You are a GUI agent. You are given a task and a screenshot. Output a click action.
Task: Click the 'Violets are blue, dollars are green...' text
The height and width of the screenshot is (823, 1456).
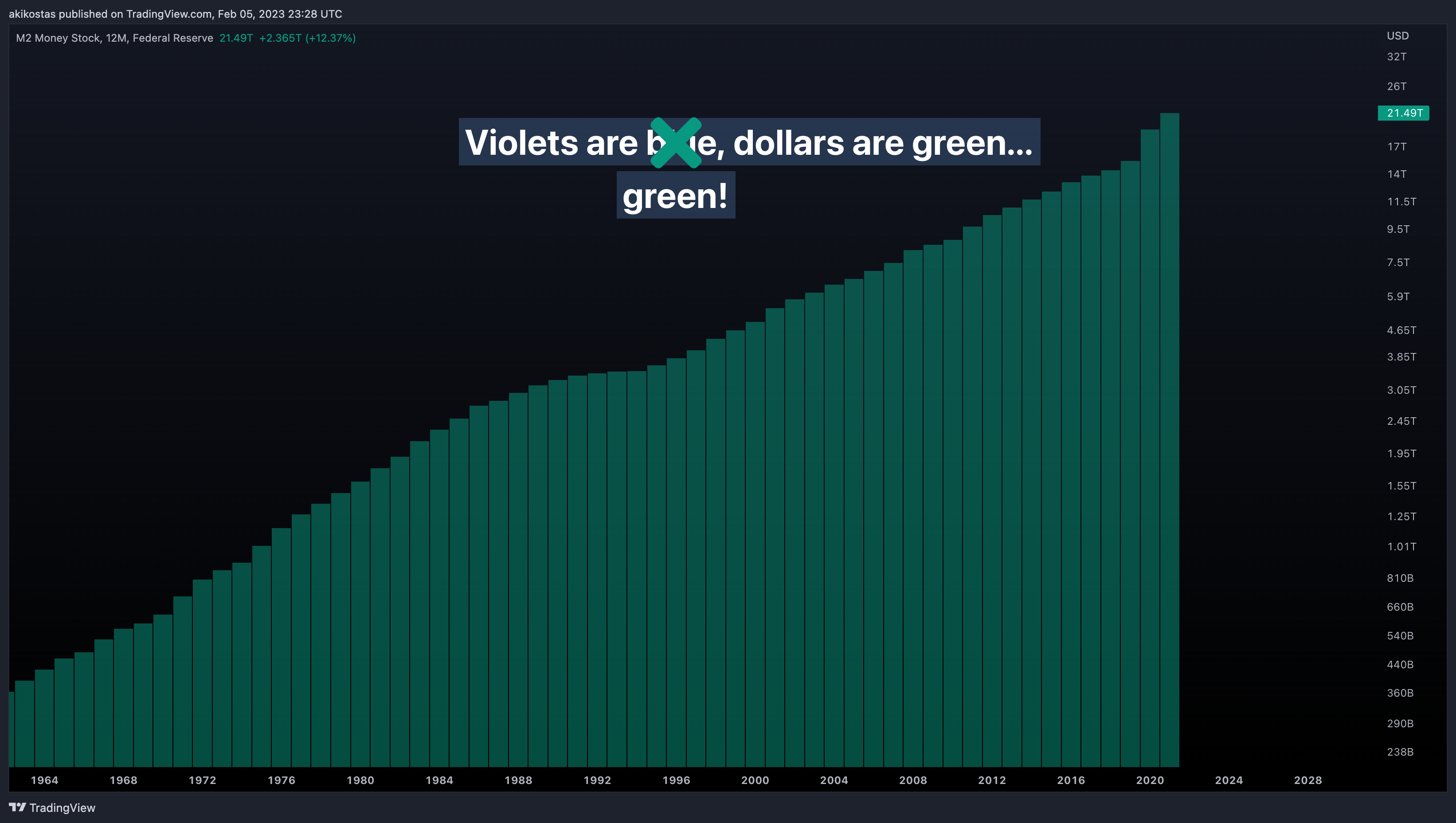tap(749, 142)
